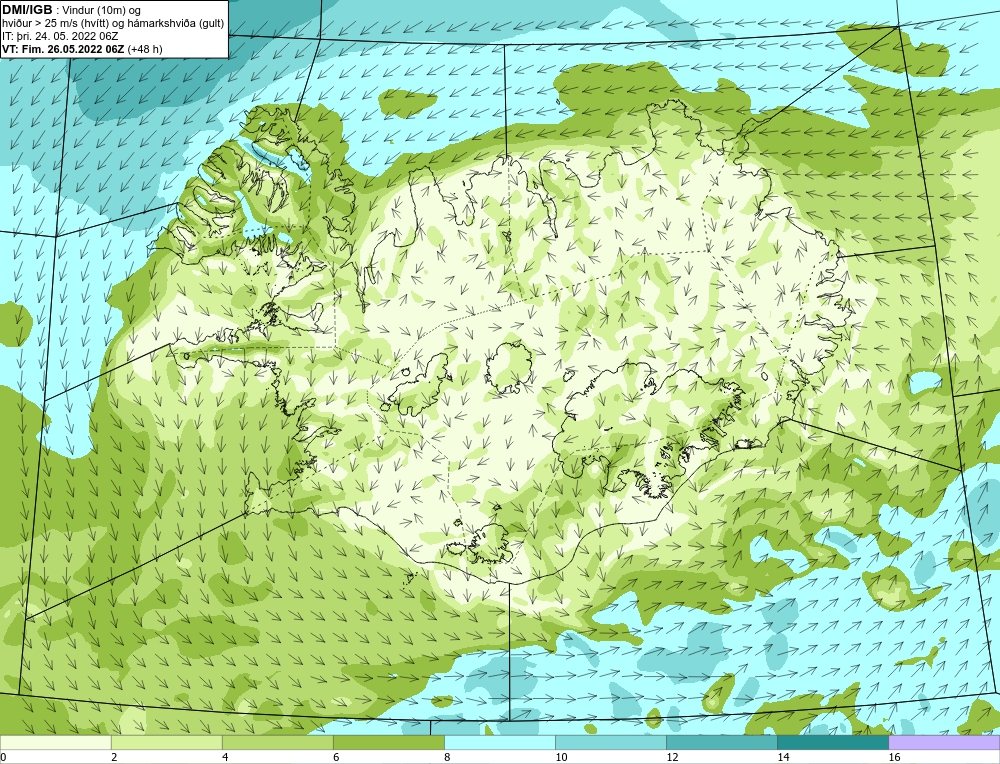Click the 0–2 m/s palest legend color
This screenshot has height=764, width=1000.
[x=55, y=742]
